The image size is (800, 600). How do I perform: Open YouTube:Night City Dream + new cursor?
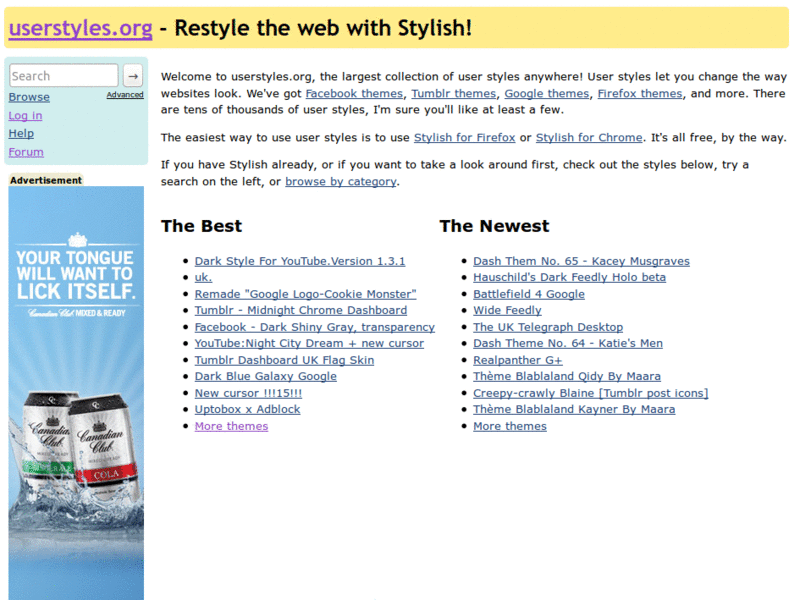coord(309,343)
